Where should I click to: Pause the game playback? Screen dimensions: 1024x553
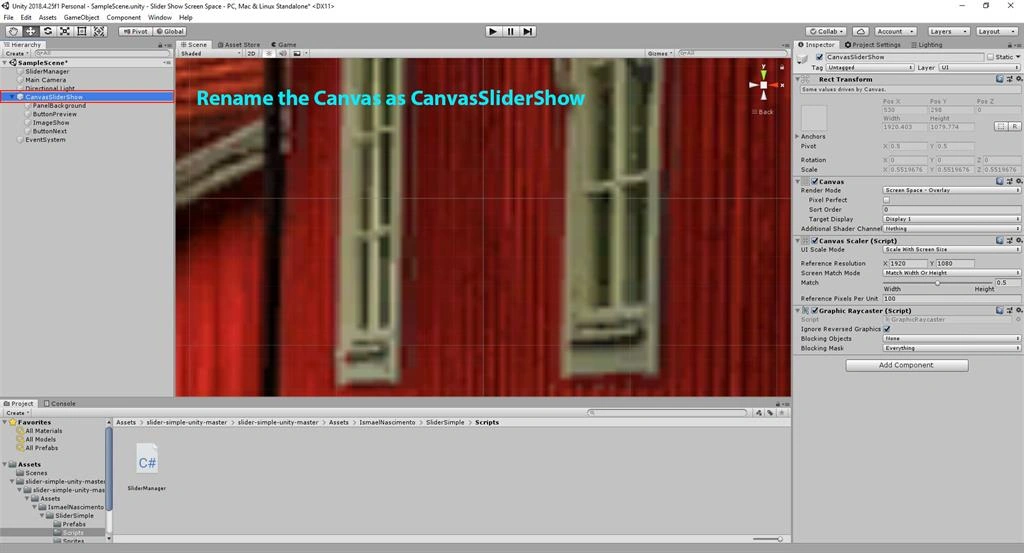[x=510, y=31]
